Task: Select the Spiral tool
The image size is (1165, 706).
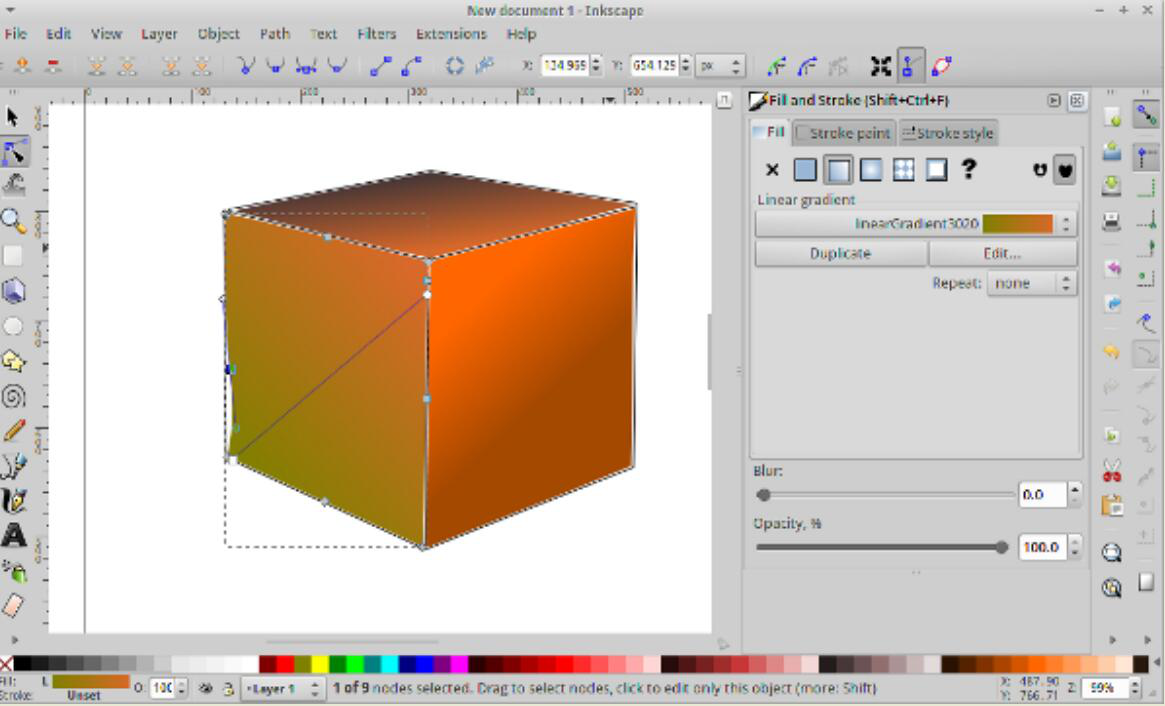Action: (13, 396)
